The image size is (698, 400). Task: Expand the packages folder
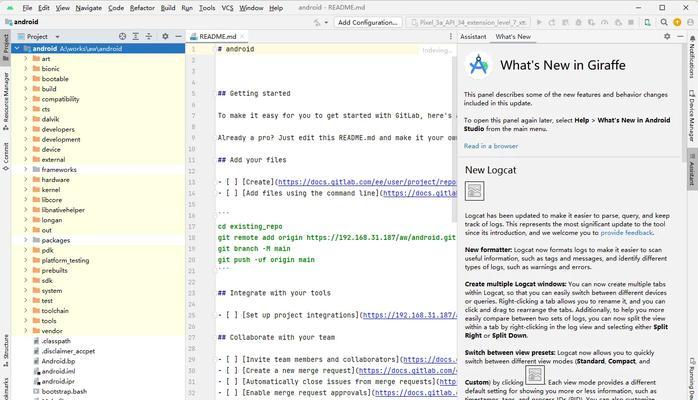point(26,240)
